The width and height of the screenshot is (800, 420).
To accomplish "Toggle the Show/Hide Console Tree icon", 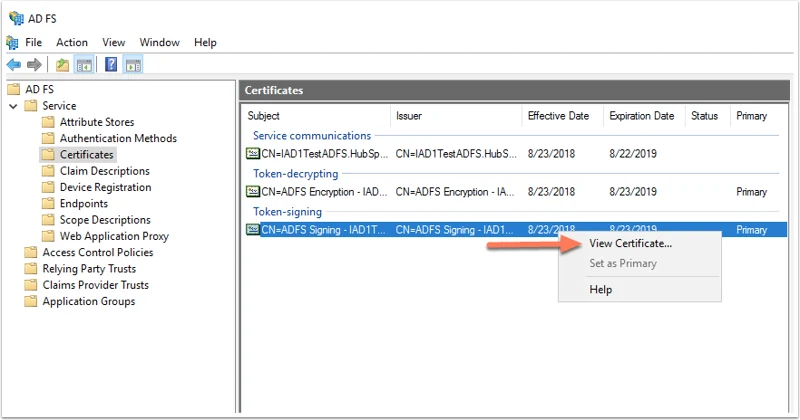I will [x=84, y=65].
